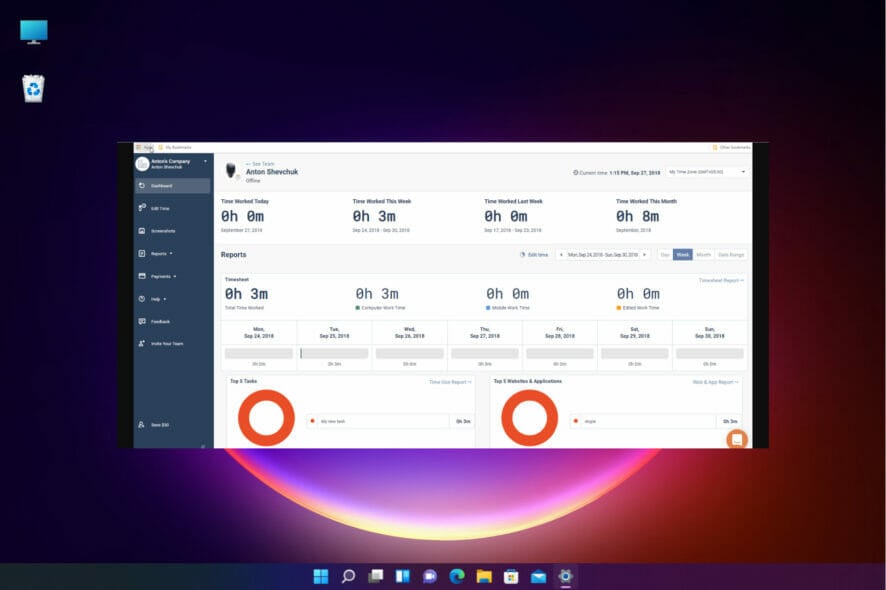
Task: Open the Mail app from taskbar
Action: [538, 576]
